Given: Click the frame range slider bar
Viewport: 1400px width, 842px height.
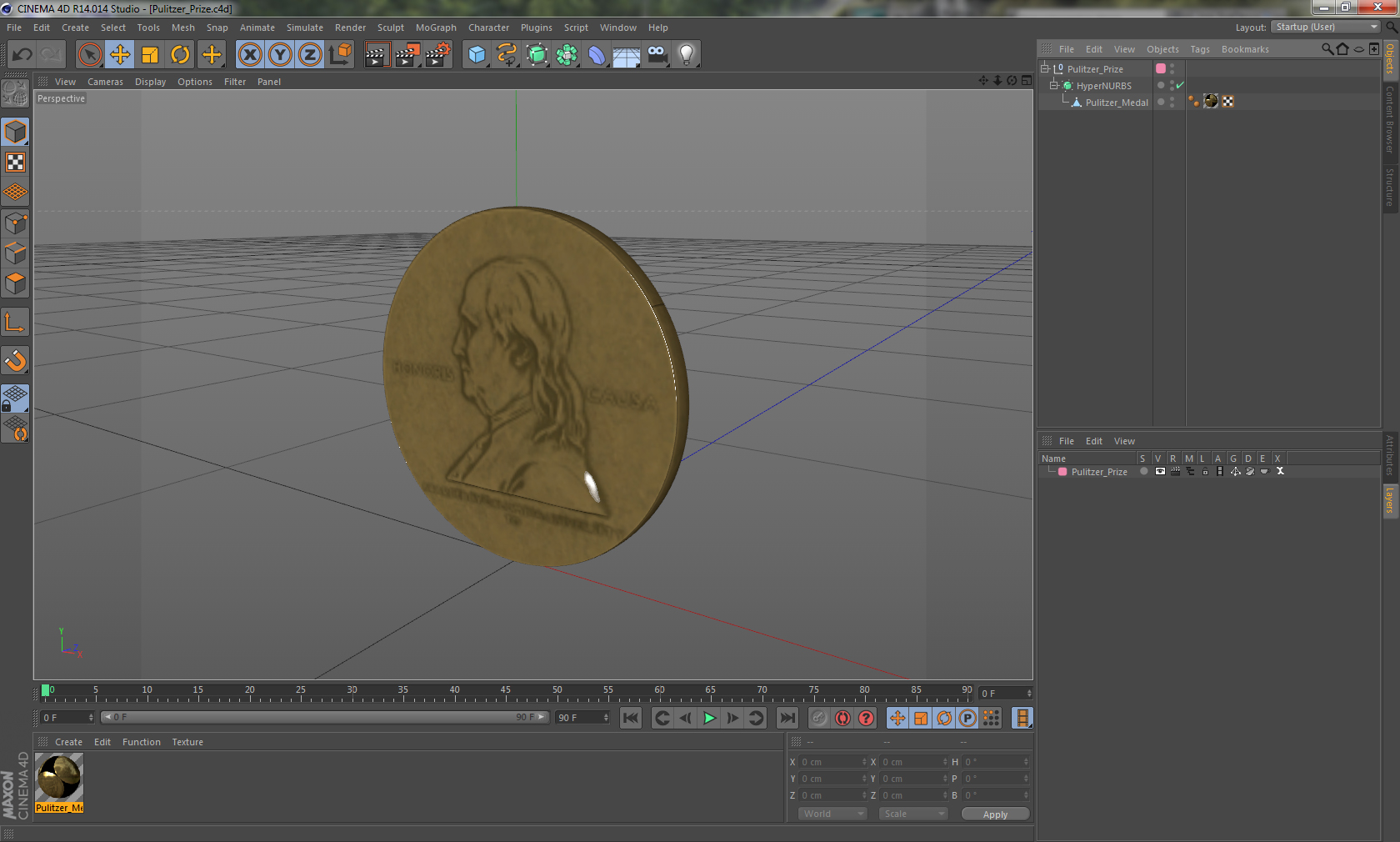Looking at the screenshot, I should click(x=324, y=717).
